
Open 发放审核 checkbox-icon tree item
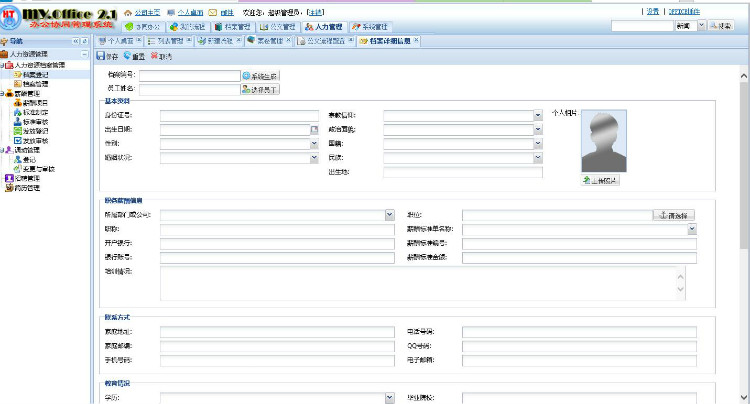(31, 141)
